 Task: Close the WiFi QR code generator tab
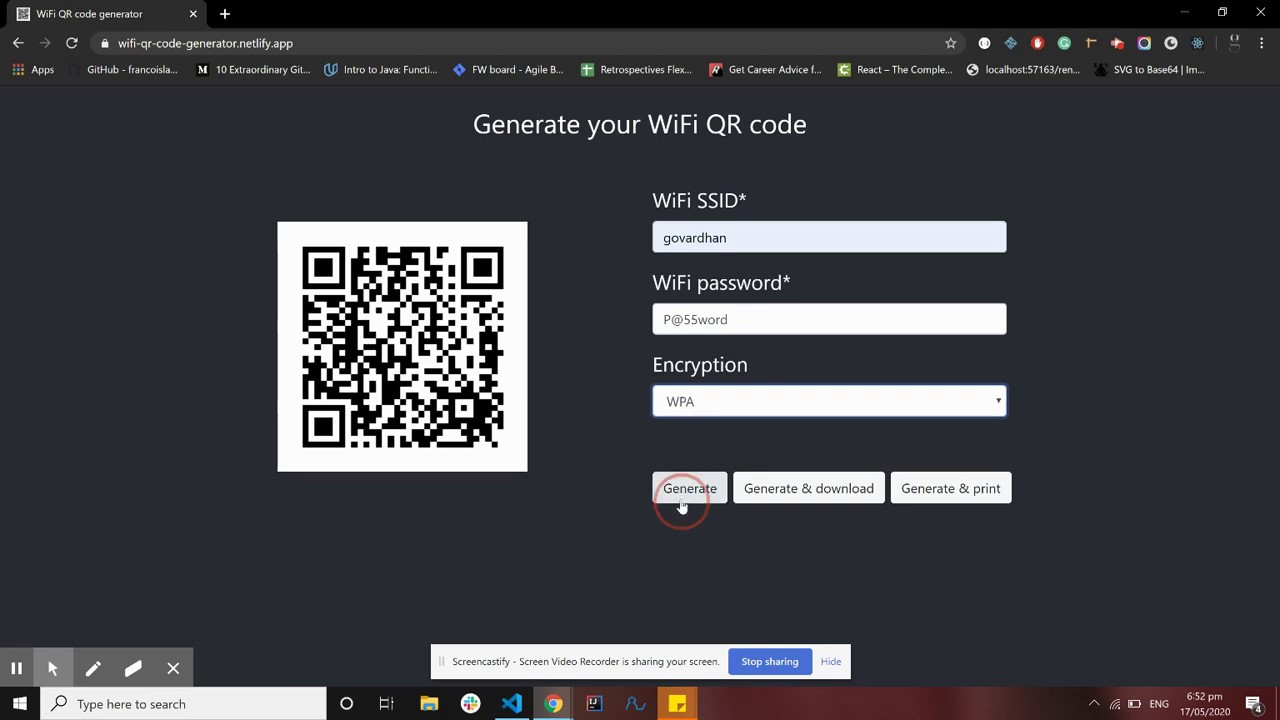coord(193,14)
